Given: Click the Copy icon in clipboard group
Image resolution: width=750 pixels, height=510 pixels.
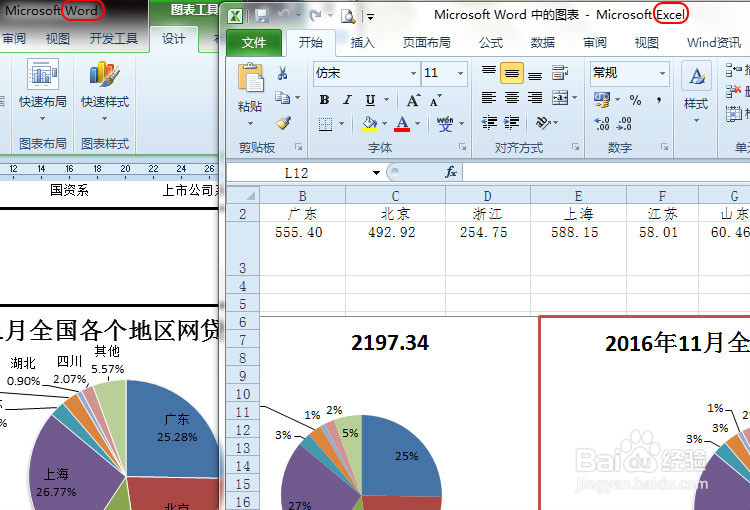Looking at the screenshot, I should (x=282, y=98).
